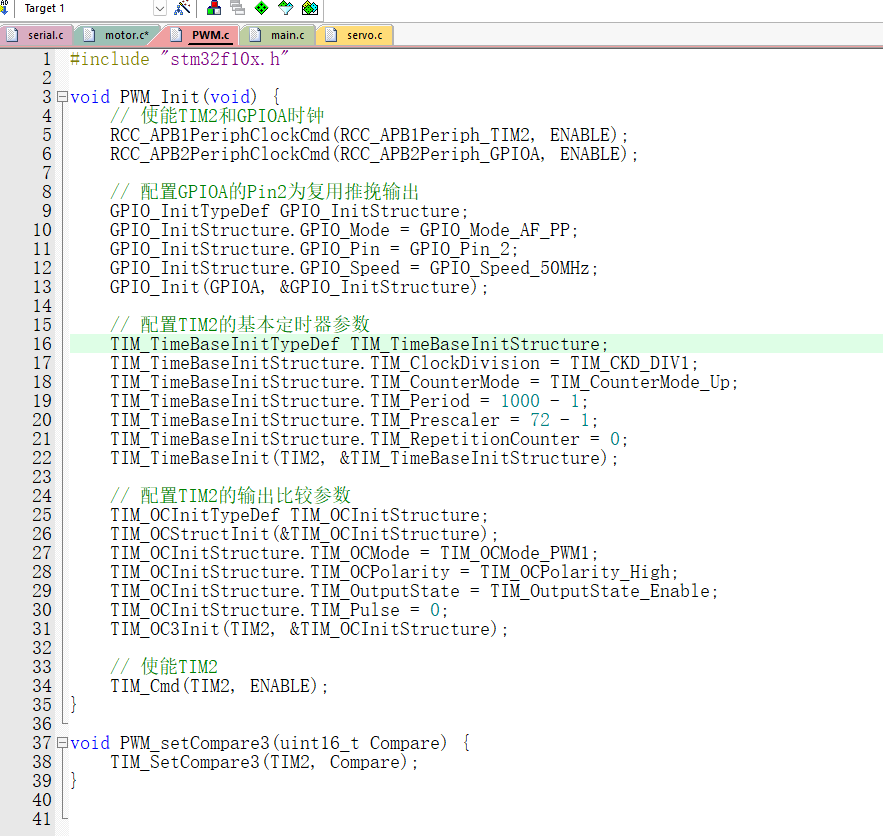Click the GPIO_Speed_50MHz assignment line

pyautogui.click(x=354, y=268)
